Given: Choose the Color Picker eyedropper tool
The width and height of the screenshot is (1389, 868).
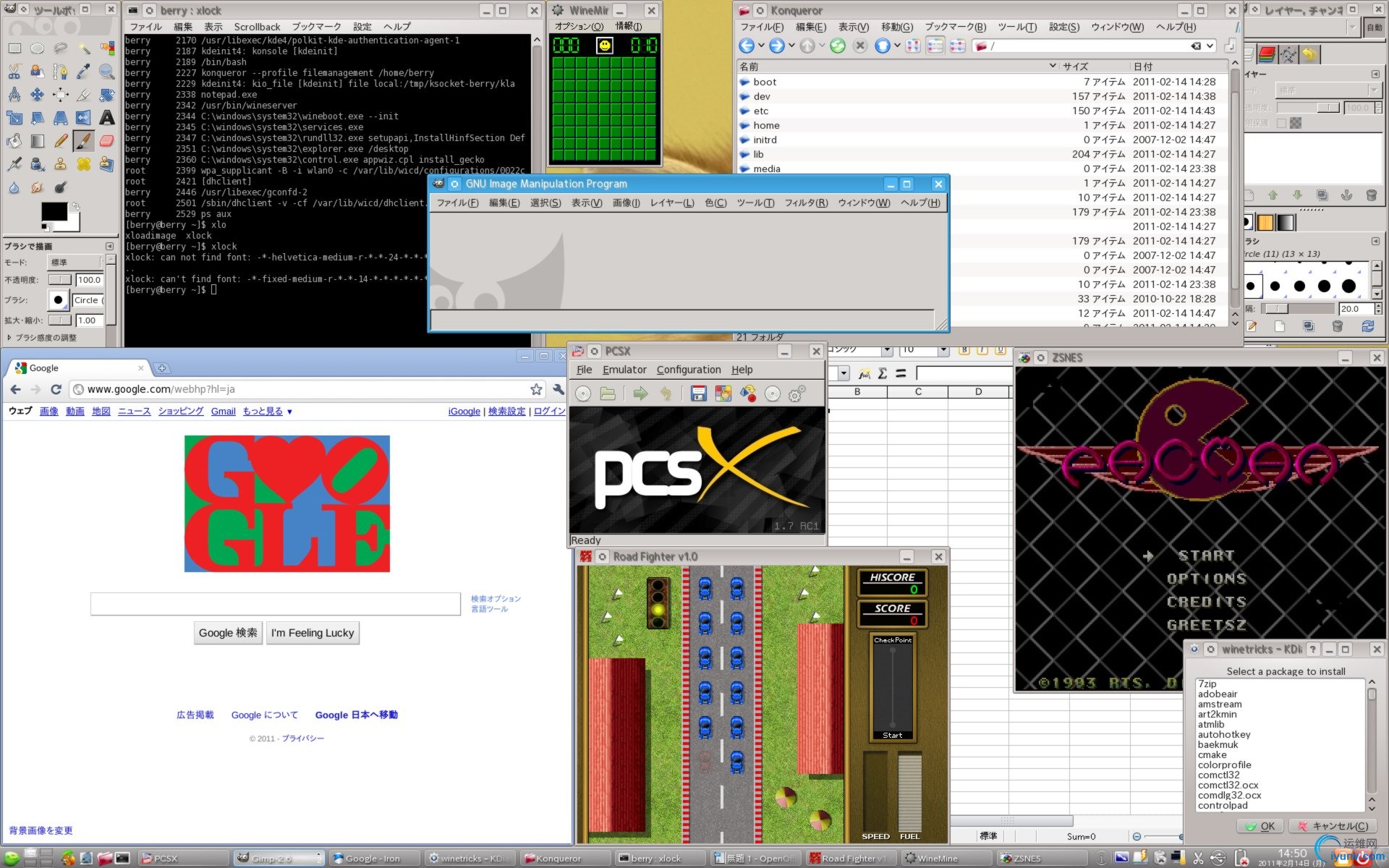Looking at the screenshot, I should [x=84, y=71].
